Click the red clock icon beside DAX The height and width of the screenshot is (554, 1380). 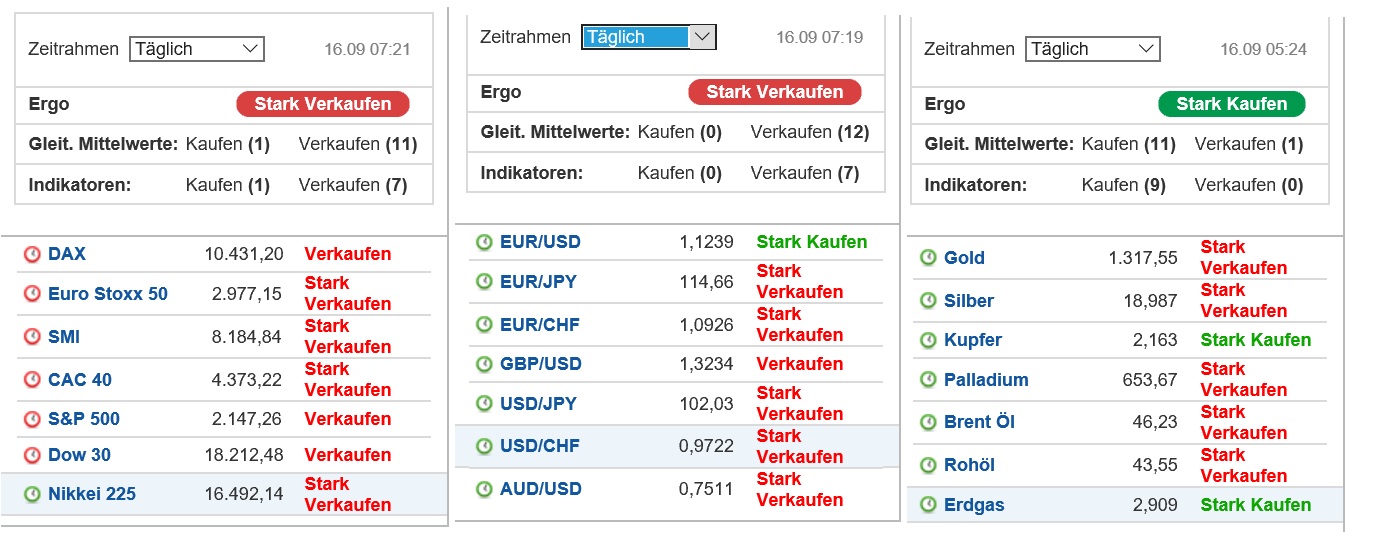coord(32,255)
